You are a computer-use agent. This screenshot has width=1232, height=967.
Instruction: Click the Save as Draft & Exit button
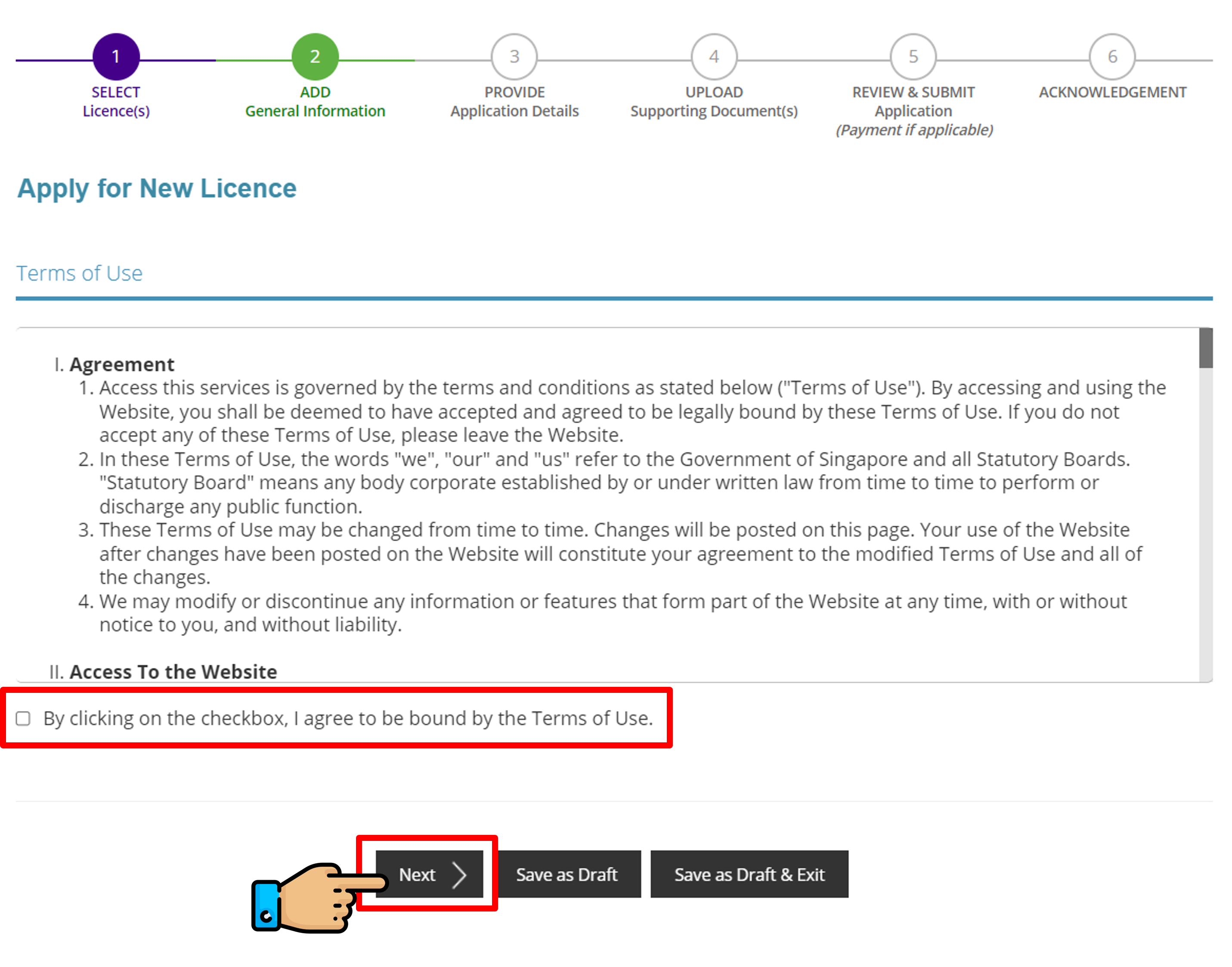(749, 874)
